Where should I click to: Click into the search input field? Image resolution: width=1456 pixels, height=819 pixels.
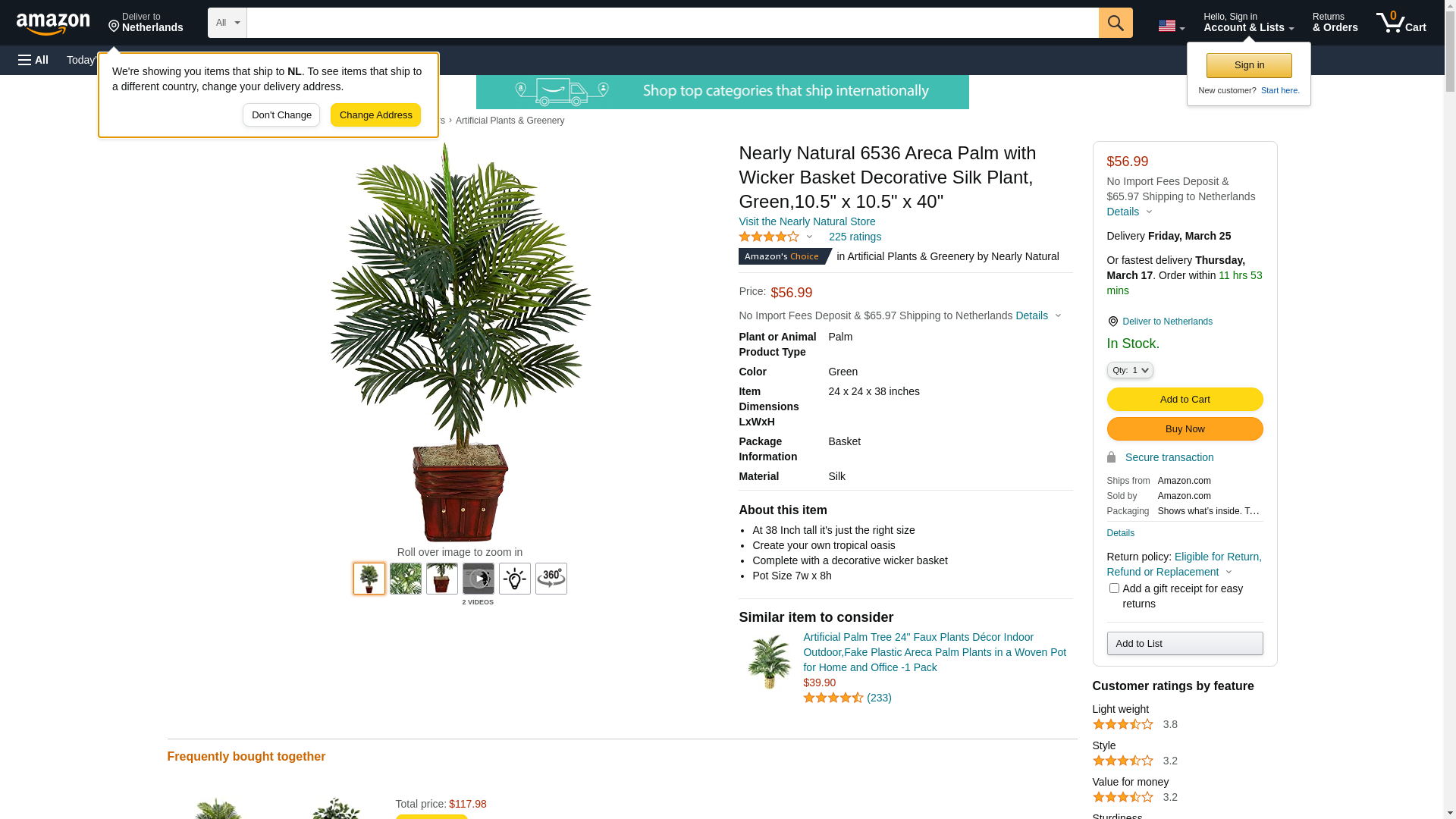(673, 23)
